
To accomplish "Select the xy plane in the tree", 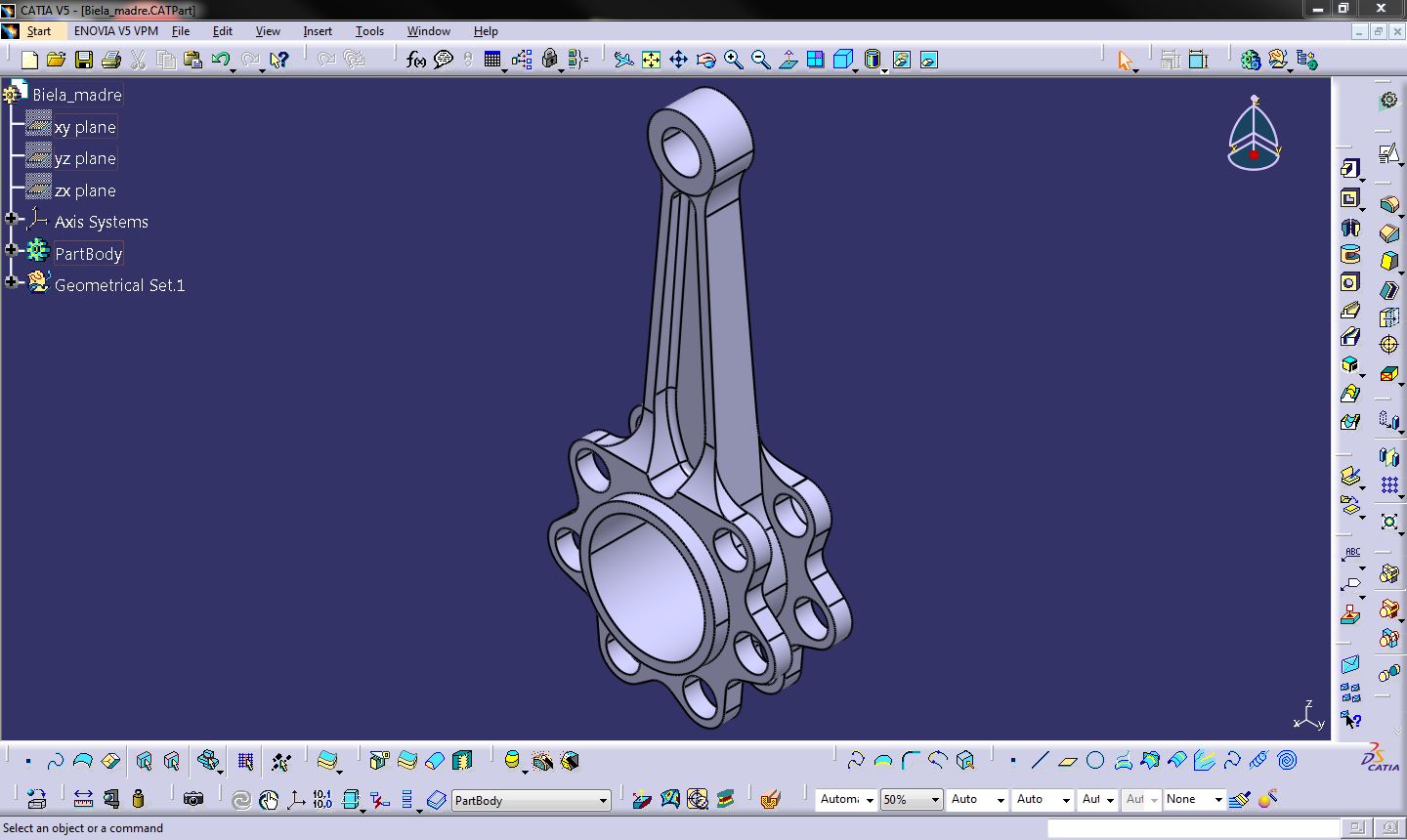I will coord(85,127).
